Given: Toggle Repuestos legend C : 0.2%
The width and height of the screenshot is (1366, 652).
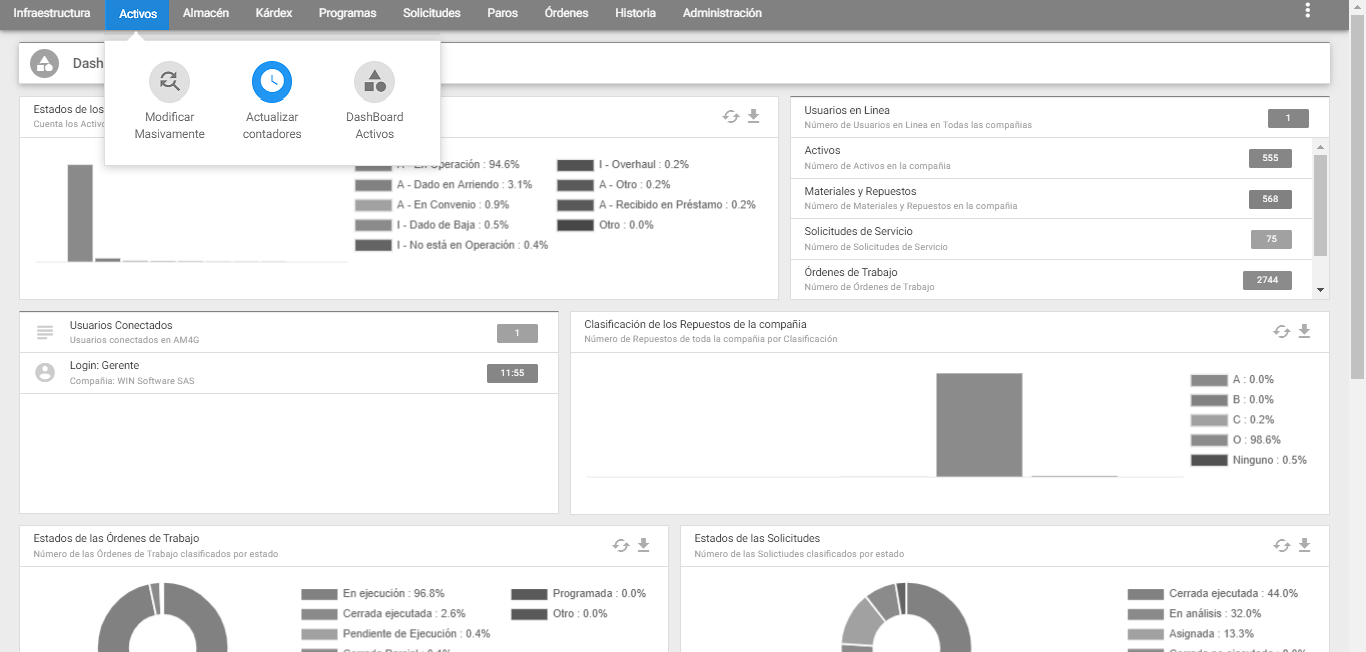Looking at the screenshot, I should (1232, 420).
